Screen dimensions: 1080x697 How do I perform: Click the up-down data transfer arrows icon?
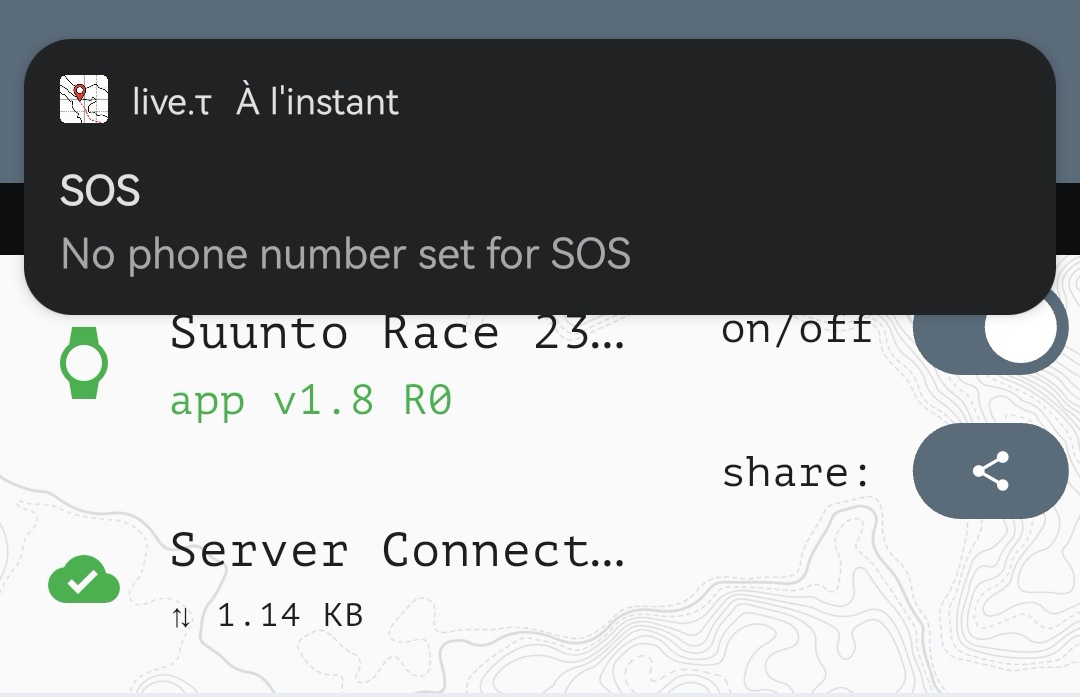point(181,617)
